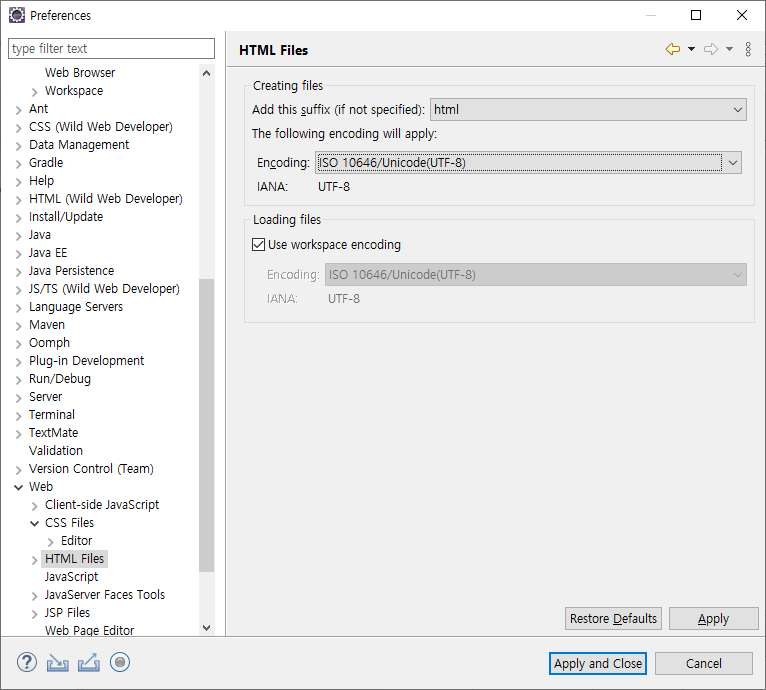Cancel the Preferences dialog
The height and width of the screenshot is (690, 766).
(703, 664)
